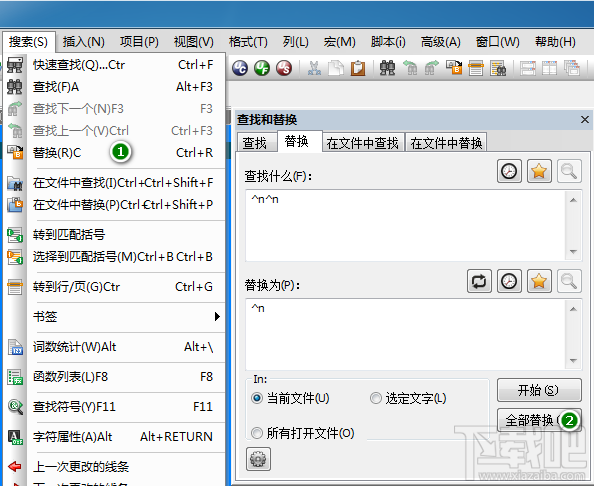Screen dimensions: 594x486
Task: Click into the 替换为 text field
Action: 406,334
